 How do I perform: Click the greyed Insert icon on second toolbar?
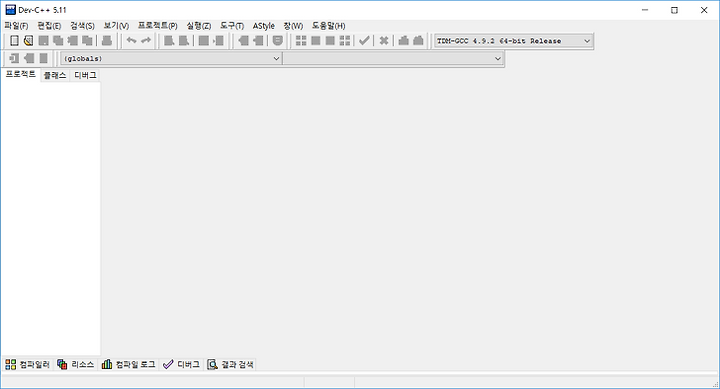click(14, 58)
